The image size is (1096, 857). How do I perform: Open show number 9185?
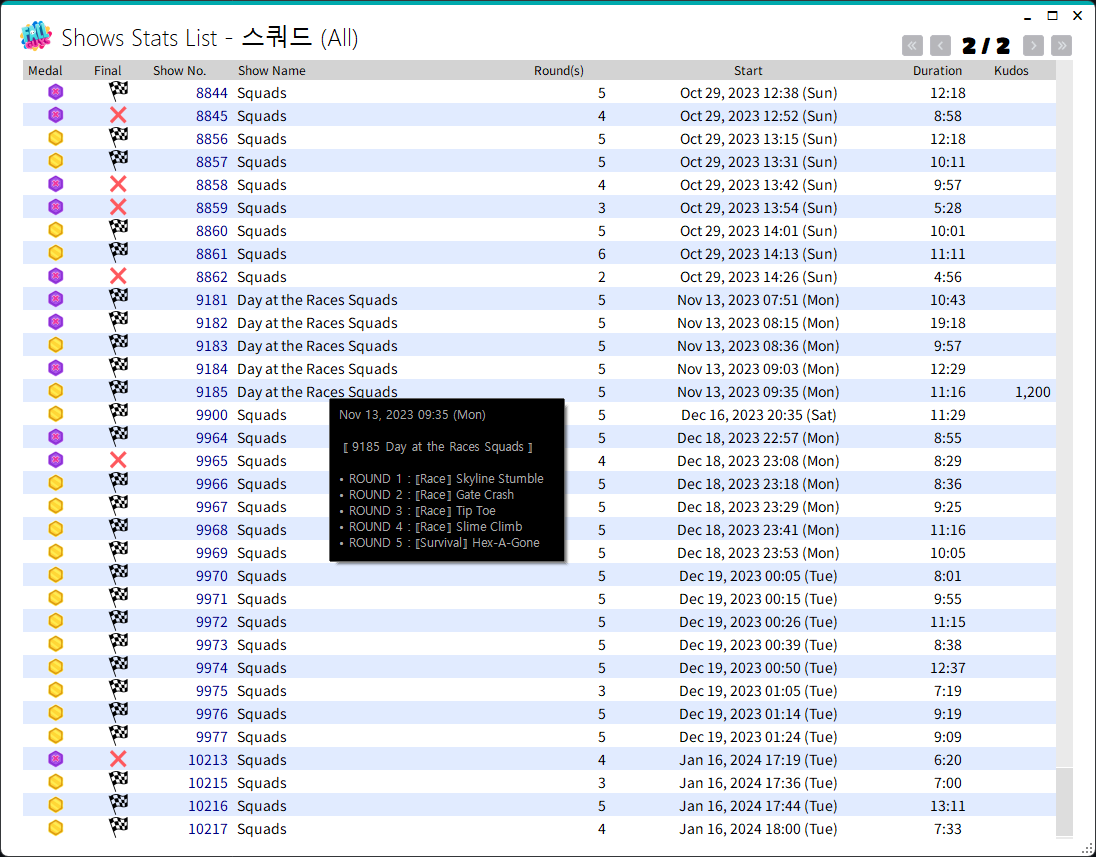tap(212, 392)
